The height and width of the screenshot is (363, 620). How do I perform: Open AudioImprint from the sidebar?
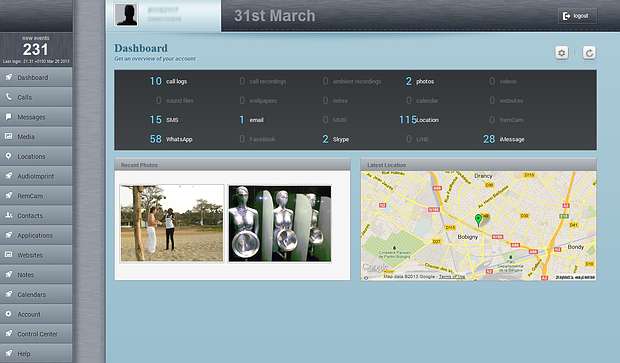click(x=36, y=176)
